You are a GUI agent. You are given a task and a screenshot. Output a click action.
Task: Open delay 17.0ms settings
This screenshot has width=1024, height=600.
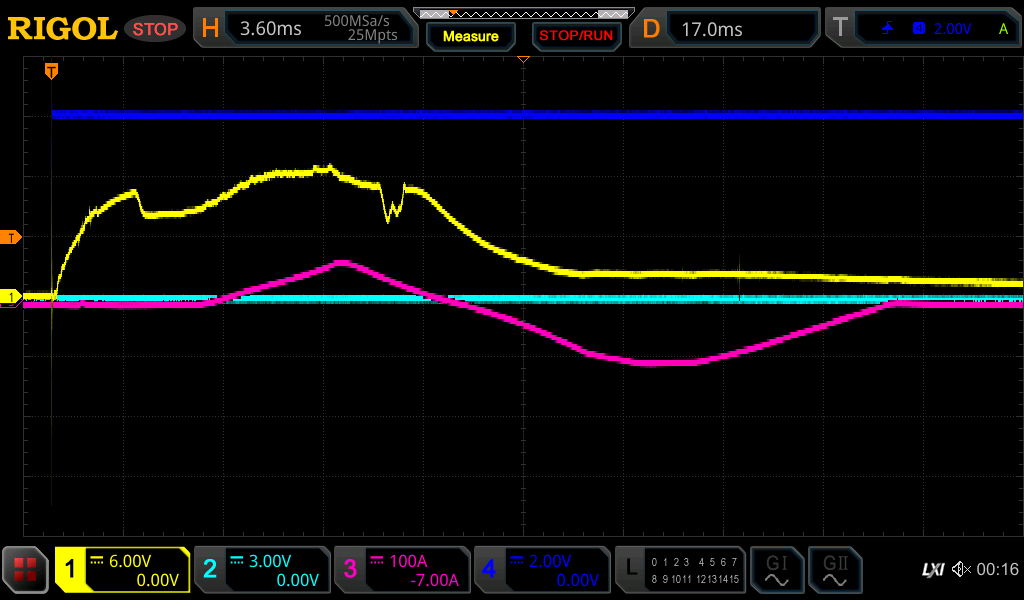click(x=727, y=29)
